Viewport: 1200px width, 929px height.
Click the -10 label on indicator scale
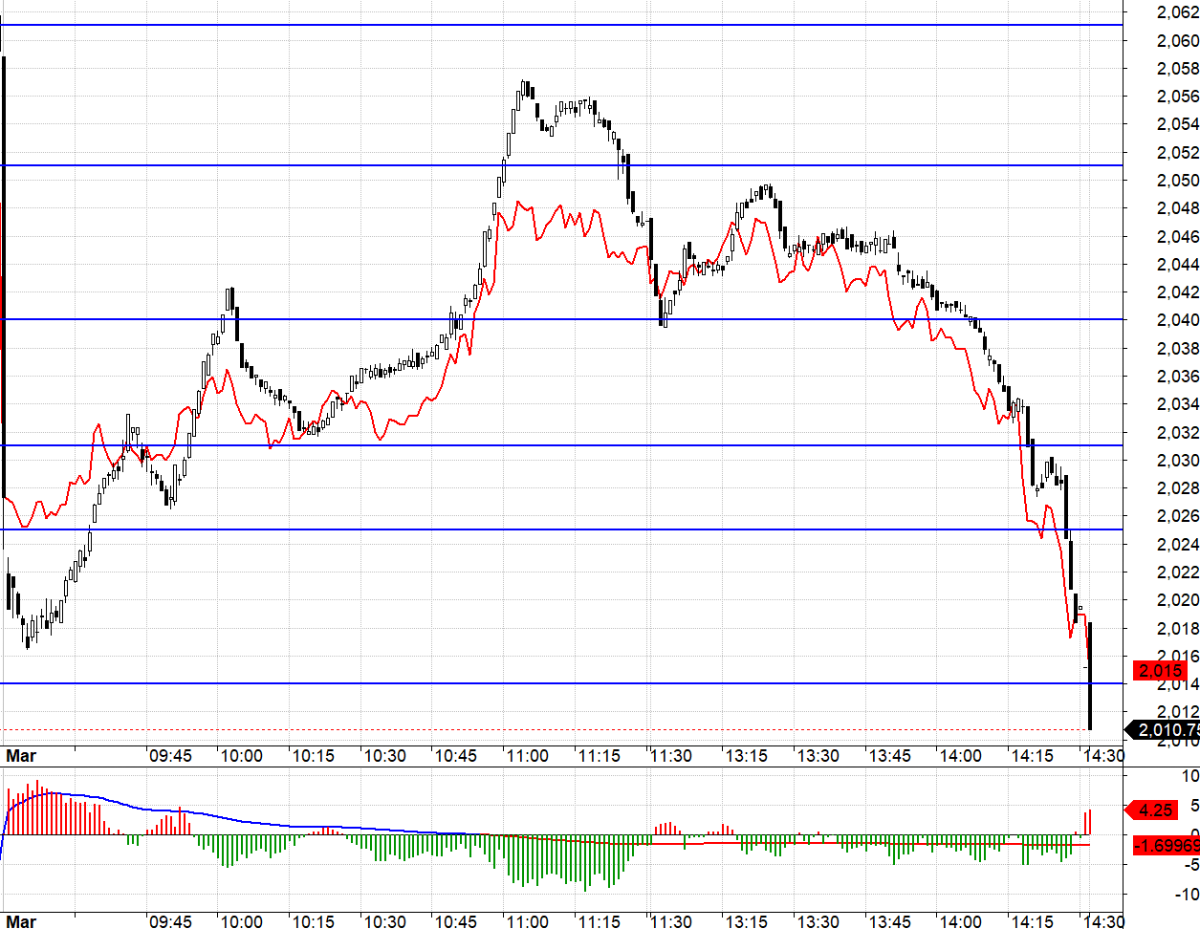(x=1187, y=895)
